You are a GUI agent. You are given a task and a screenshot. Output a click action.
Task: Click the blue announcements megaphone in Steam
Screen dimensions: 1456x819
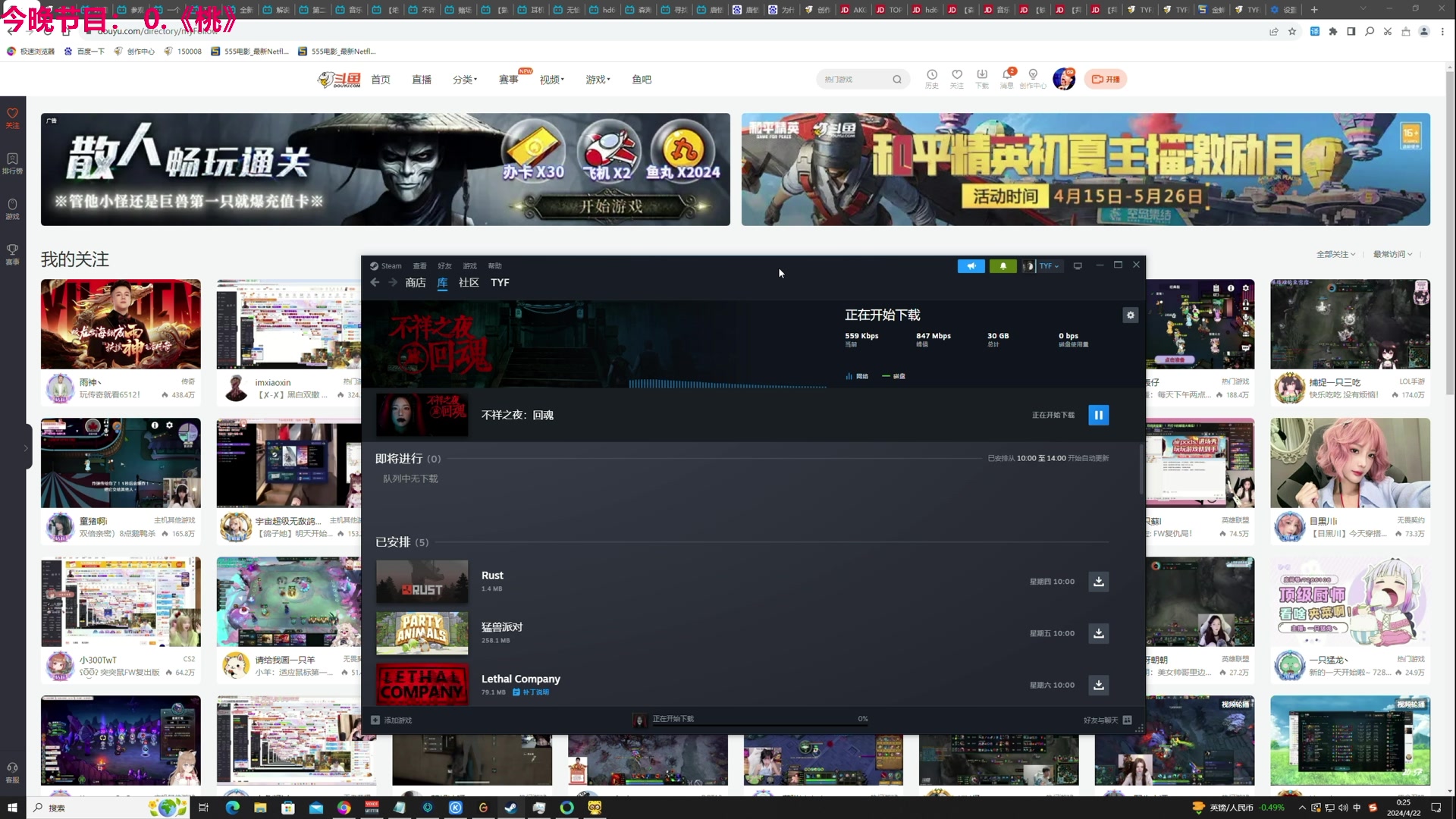(971, 265)
